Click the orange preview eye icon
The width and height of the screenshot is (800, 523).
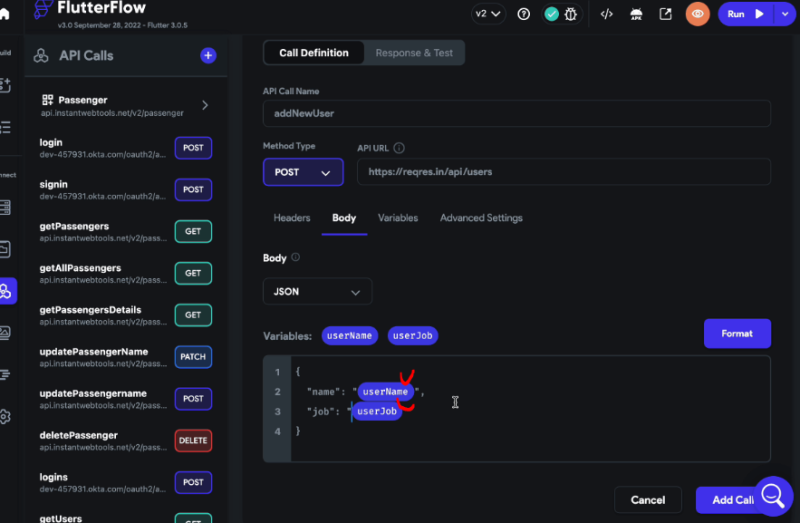697,14
